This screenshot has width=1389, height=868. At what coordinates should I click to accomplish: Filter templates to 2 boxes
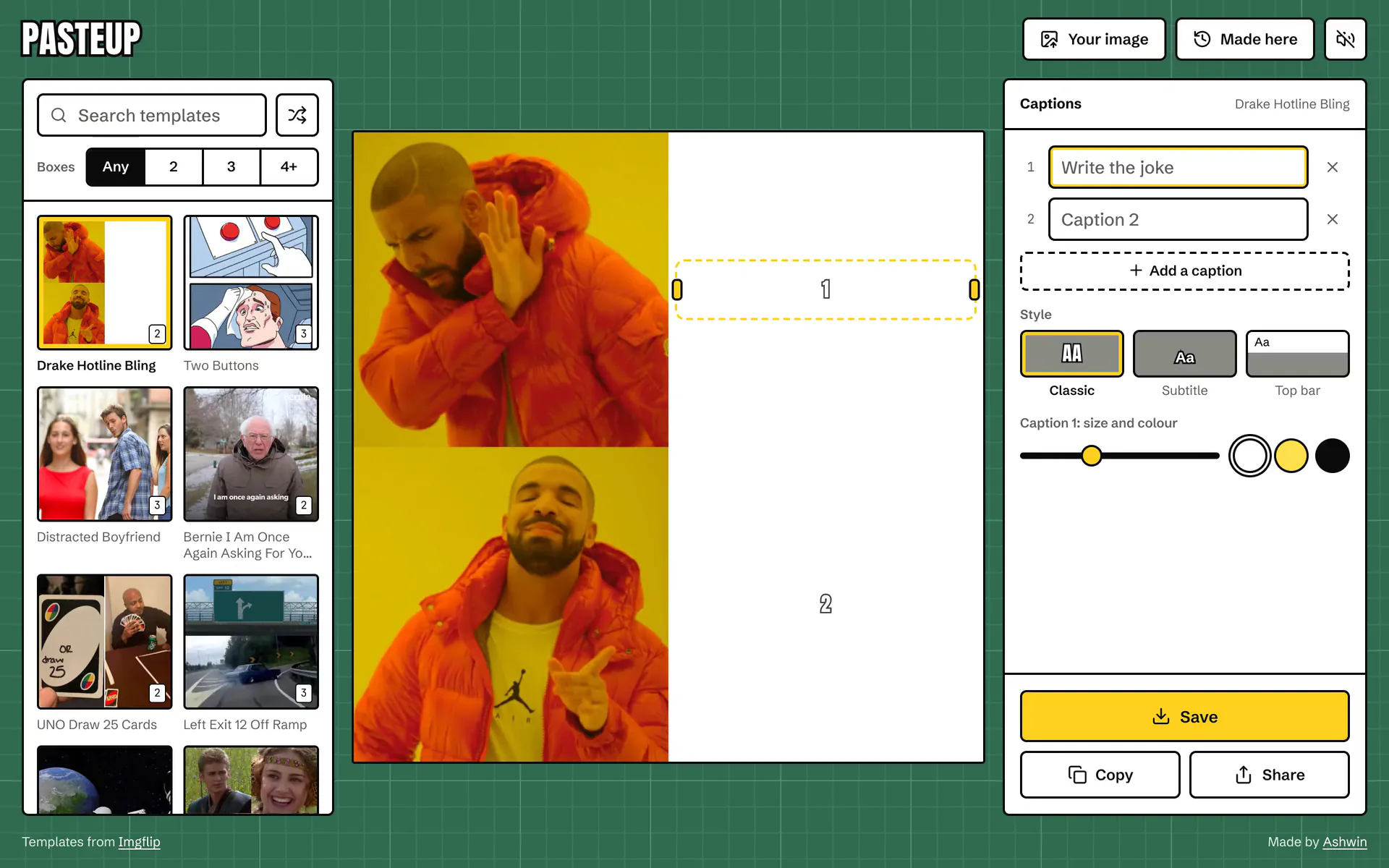pos(174,167)
